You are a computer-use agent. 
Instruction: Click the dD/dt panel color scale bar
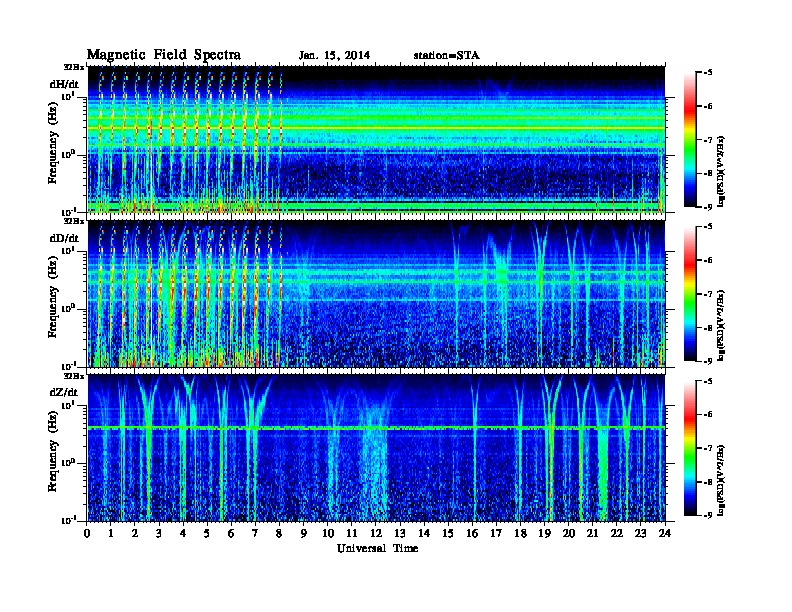(x=689, y=293)
